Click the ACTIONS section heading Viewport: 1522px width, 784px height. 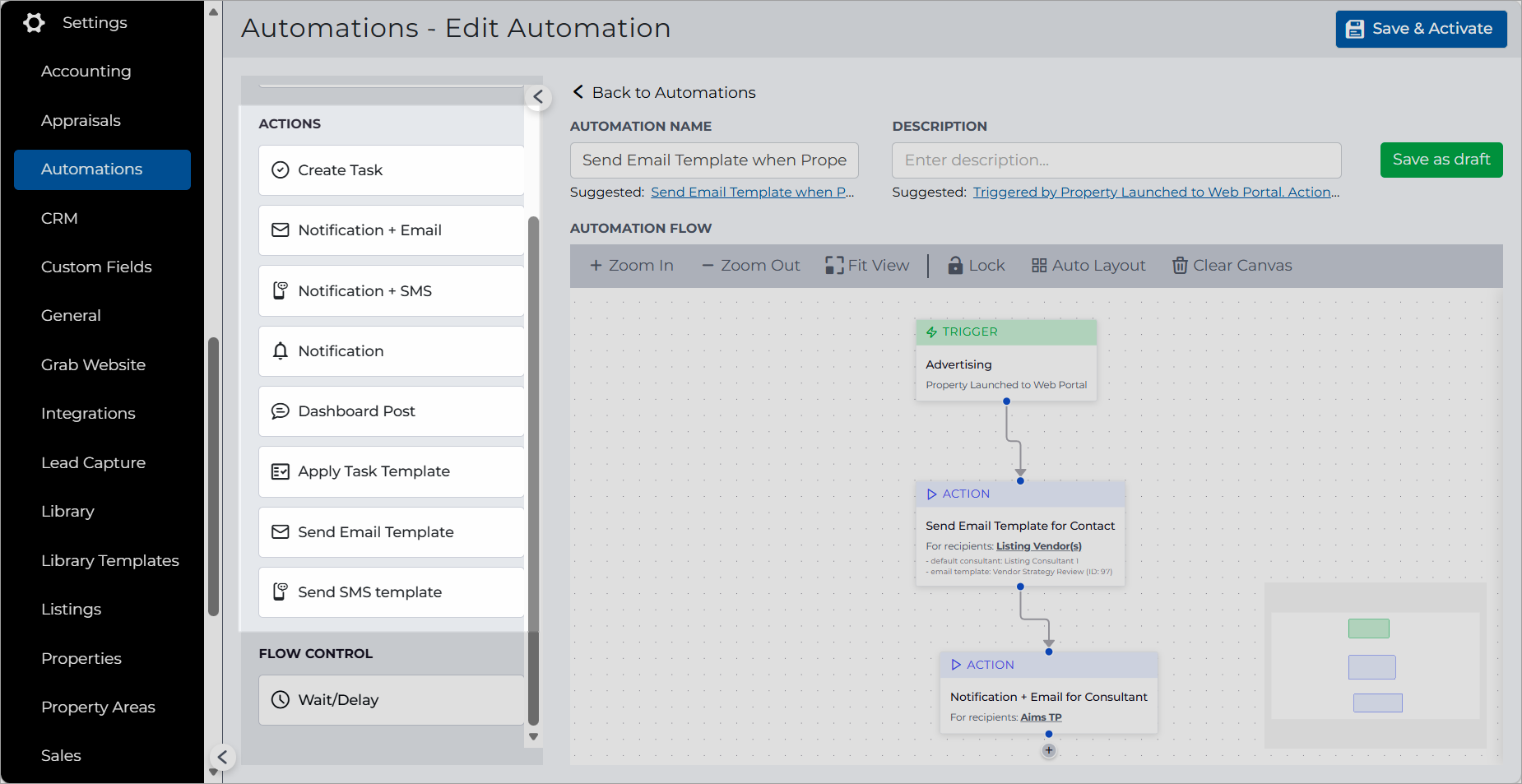290,124
